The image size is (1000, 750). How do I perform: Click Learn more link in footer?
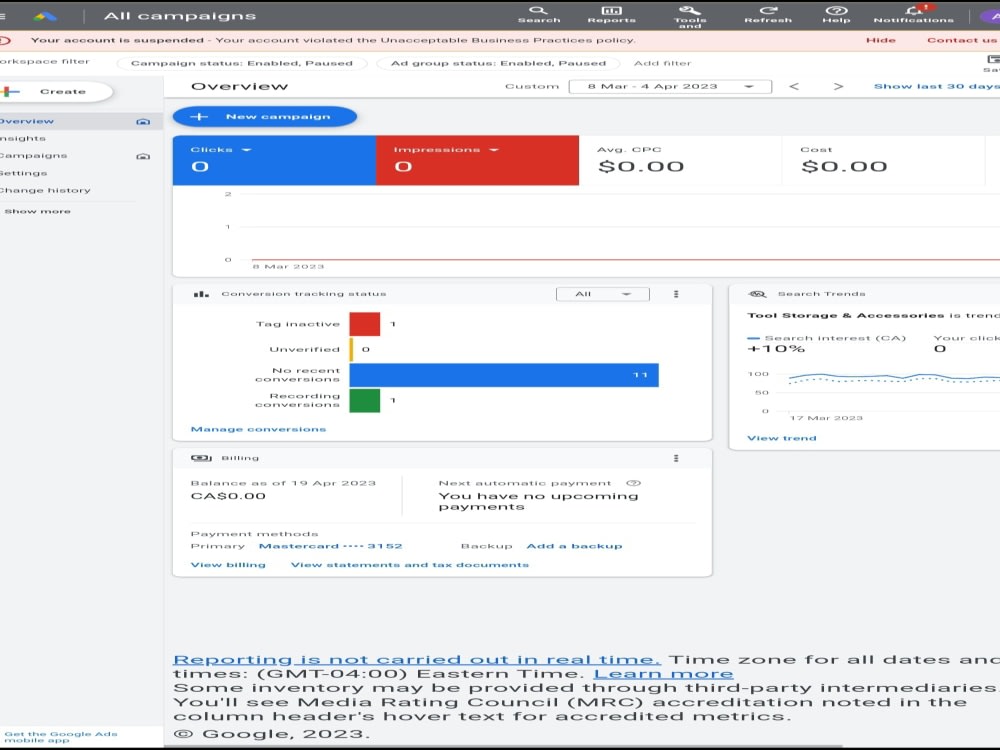663,674
